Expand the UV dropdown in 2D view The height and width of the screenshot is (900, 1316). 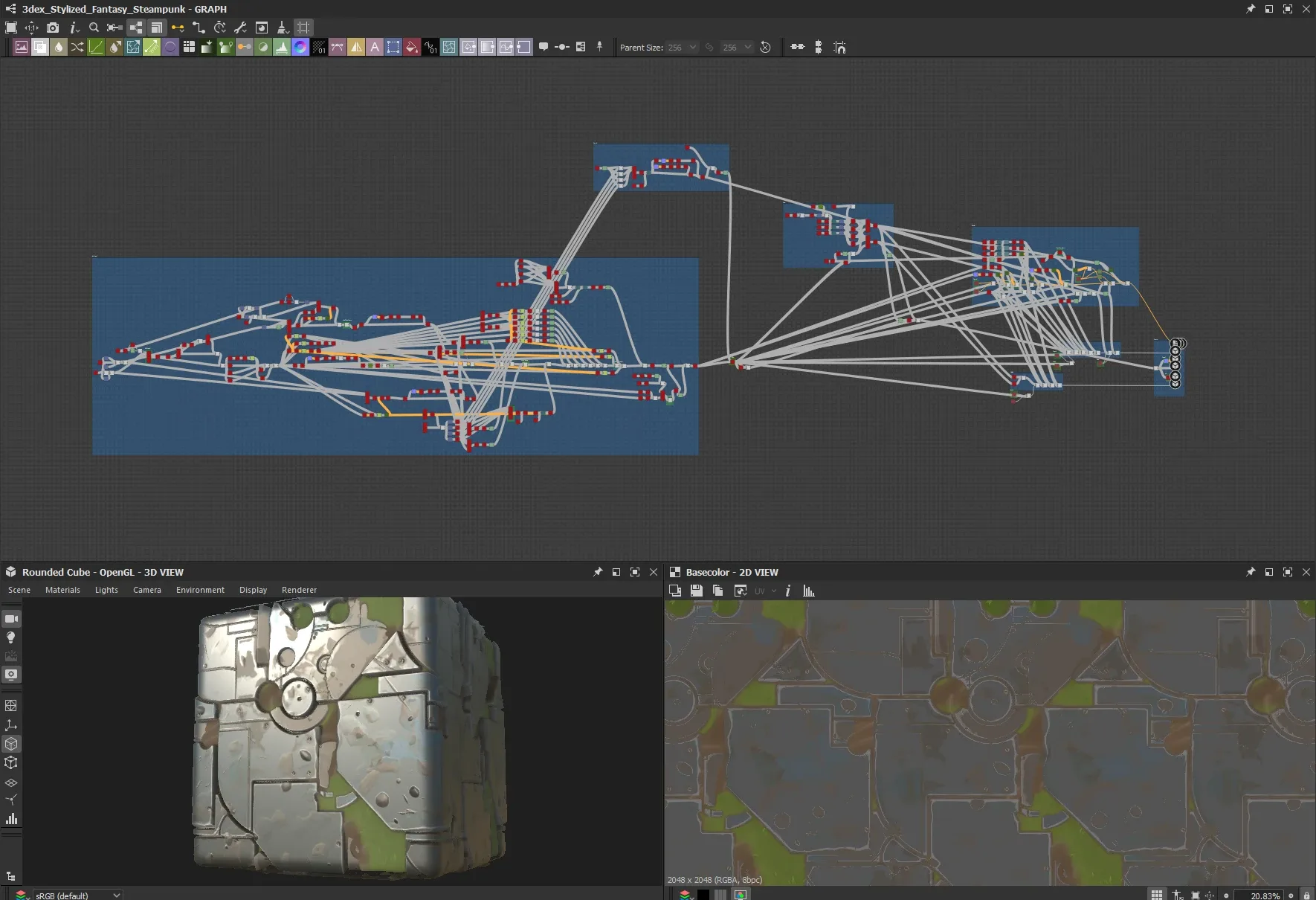(x=773, y=591)
